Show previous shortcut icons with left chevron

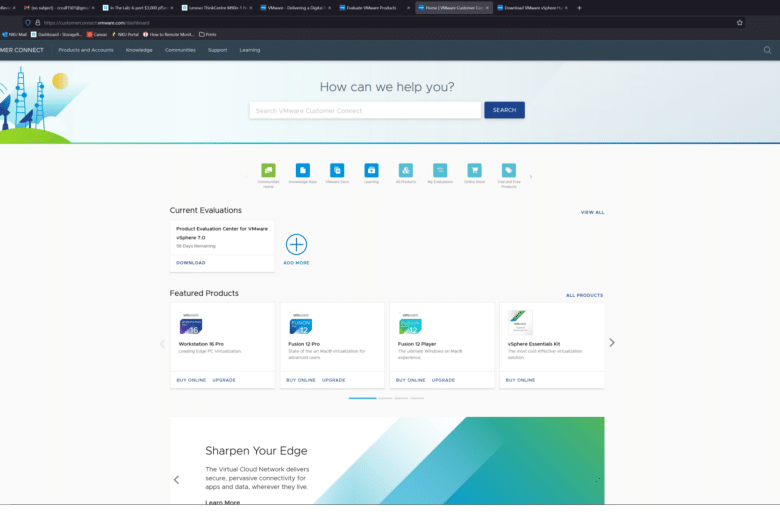(246, 177)
